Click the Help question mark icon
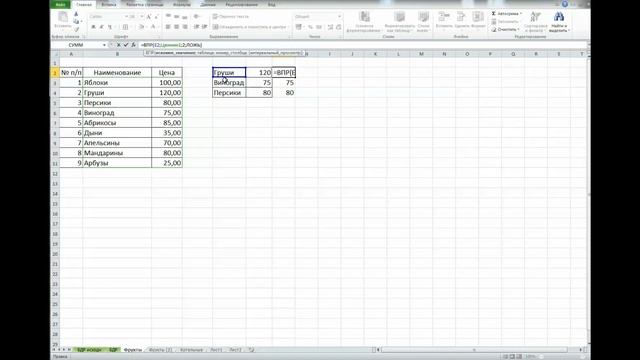640x360 pixels. click(565, 4)
